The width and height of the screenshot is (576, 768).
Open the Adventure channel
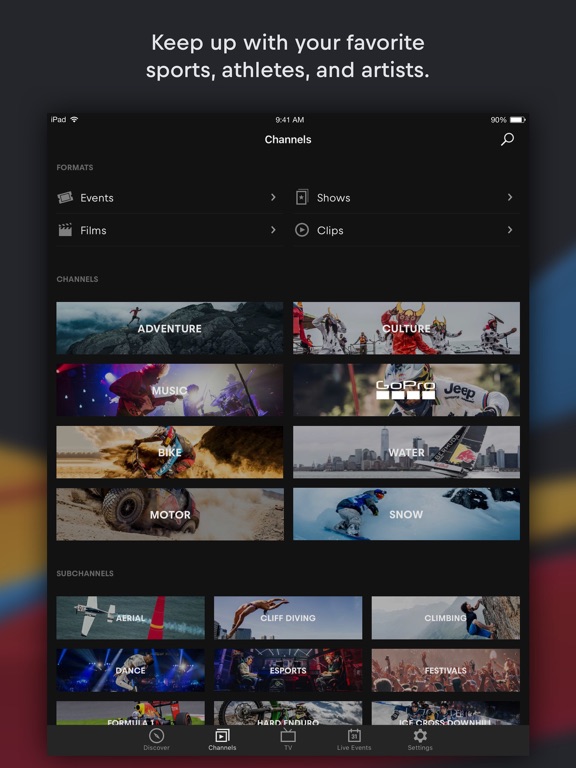[169, 328]
